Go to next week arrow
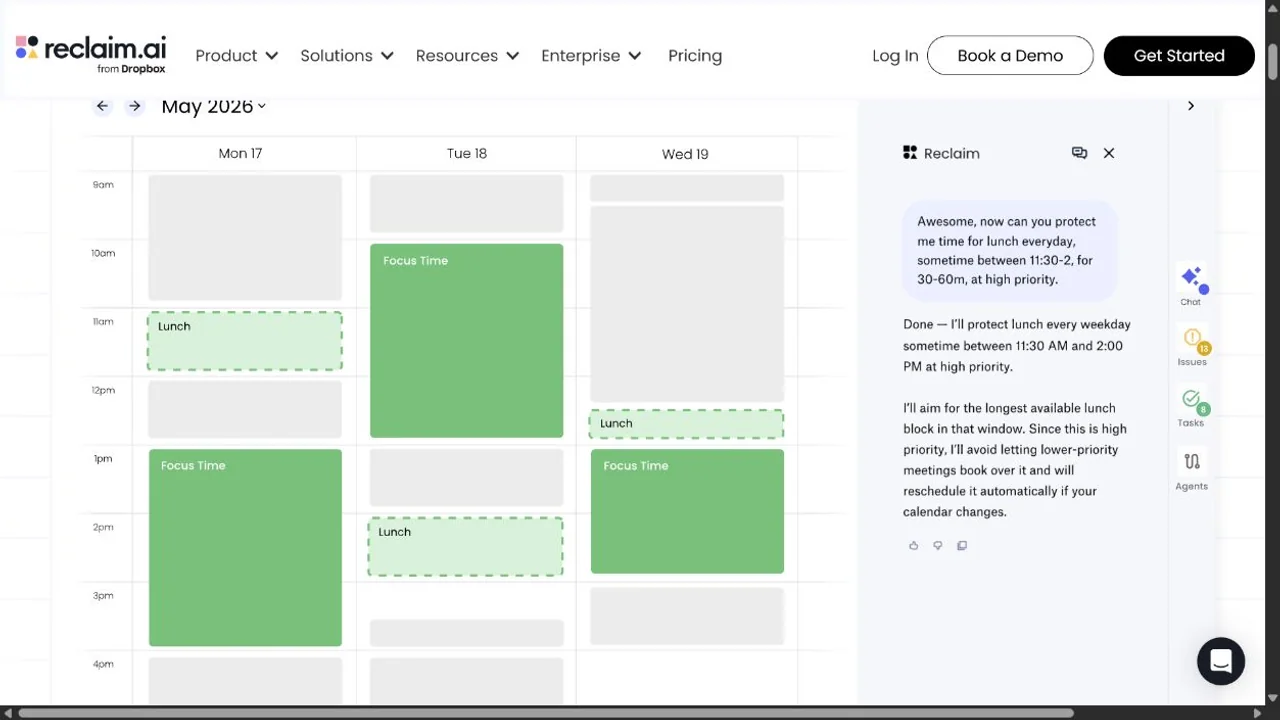Viewport: 1280px width, 720px height. click(x=134, y=106)
